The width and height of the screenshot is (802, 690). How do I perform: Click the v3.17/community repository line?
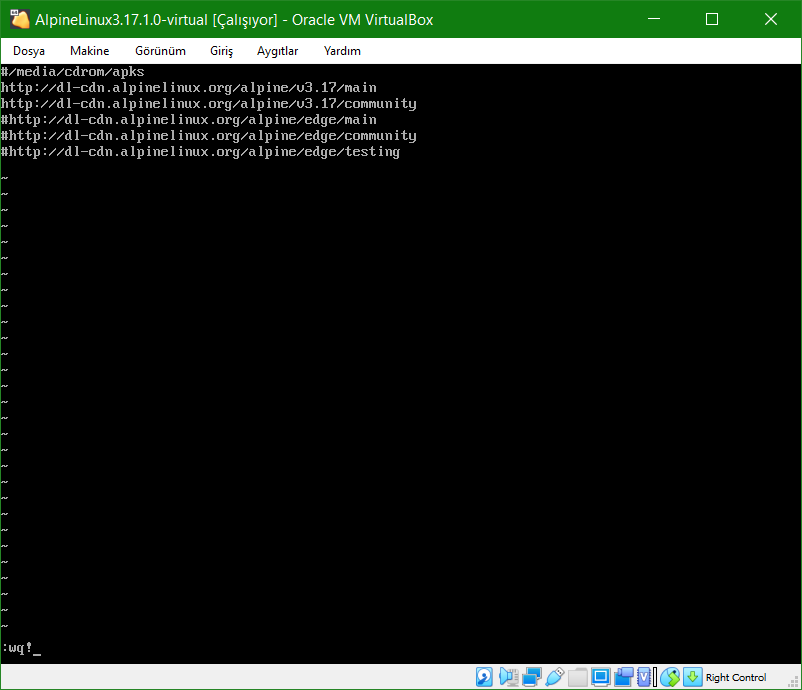click(209, 103)
